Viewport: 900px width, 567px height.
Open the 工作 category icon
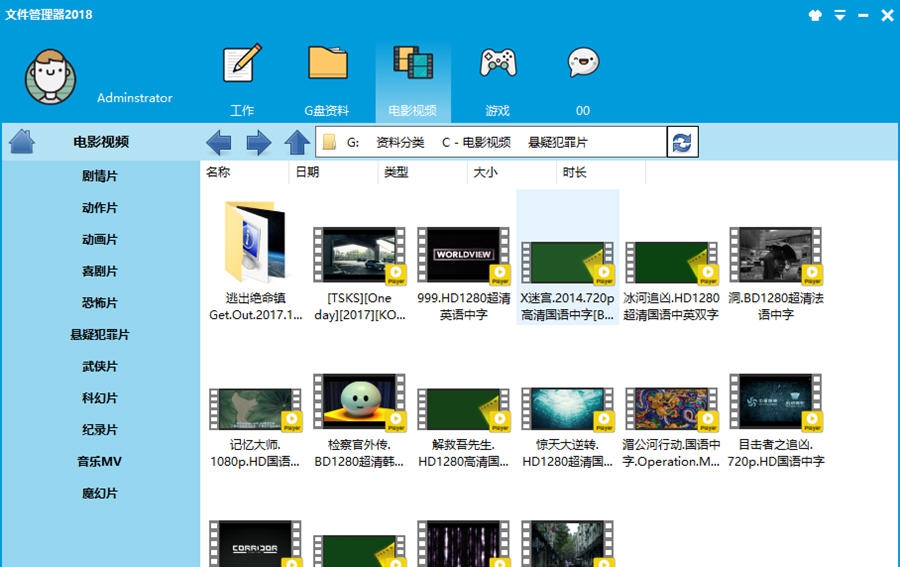(x=242, y=63)
